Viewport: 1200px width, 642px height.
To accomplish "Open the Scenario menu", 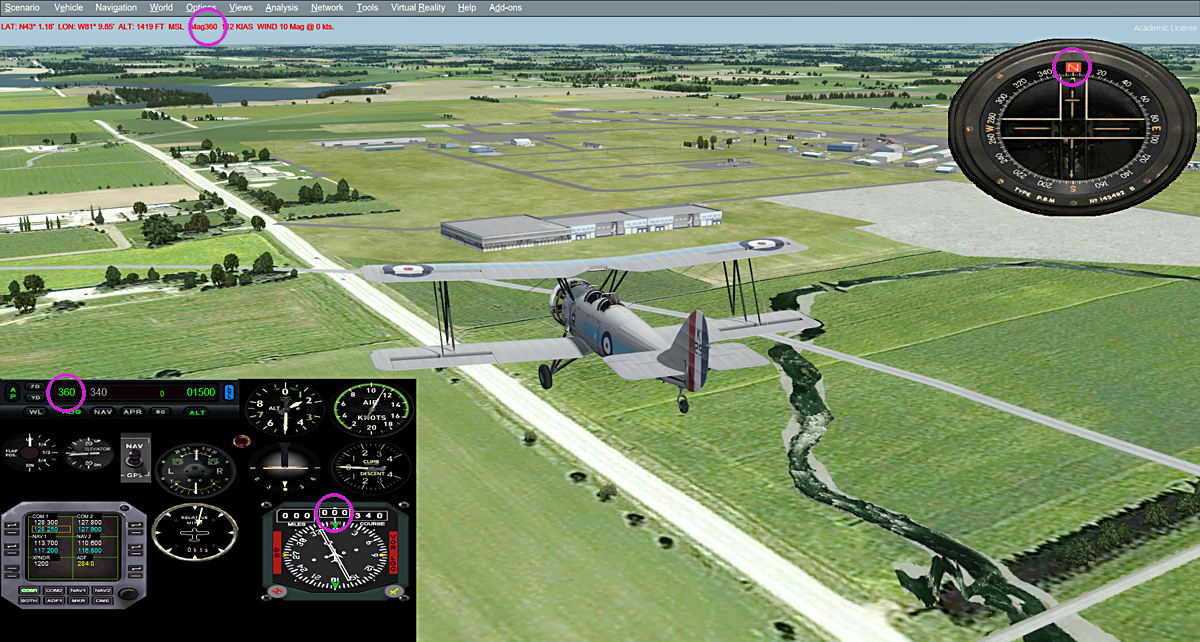I will [22, 7].
